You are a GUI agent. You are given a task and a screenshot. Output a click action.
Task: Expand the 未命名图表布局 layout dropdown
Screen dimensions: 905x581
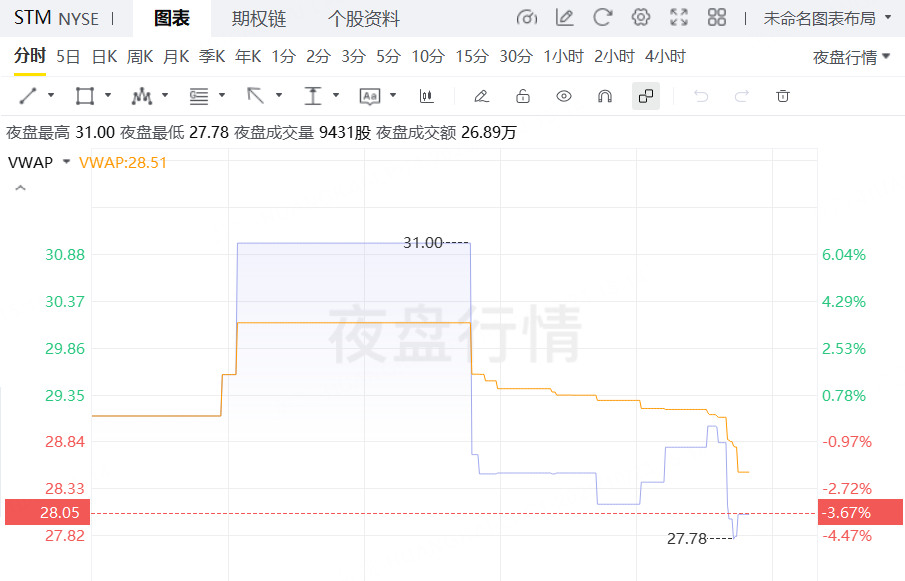[827, 18]
